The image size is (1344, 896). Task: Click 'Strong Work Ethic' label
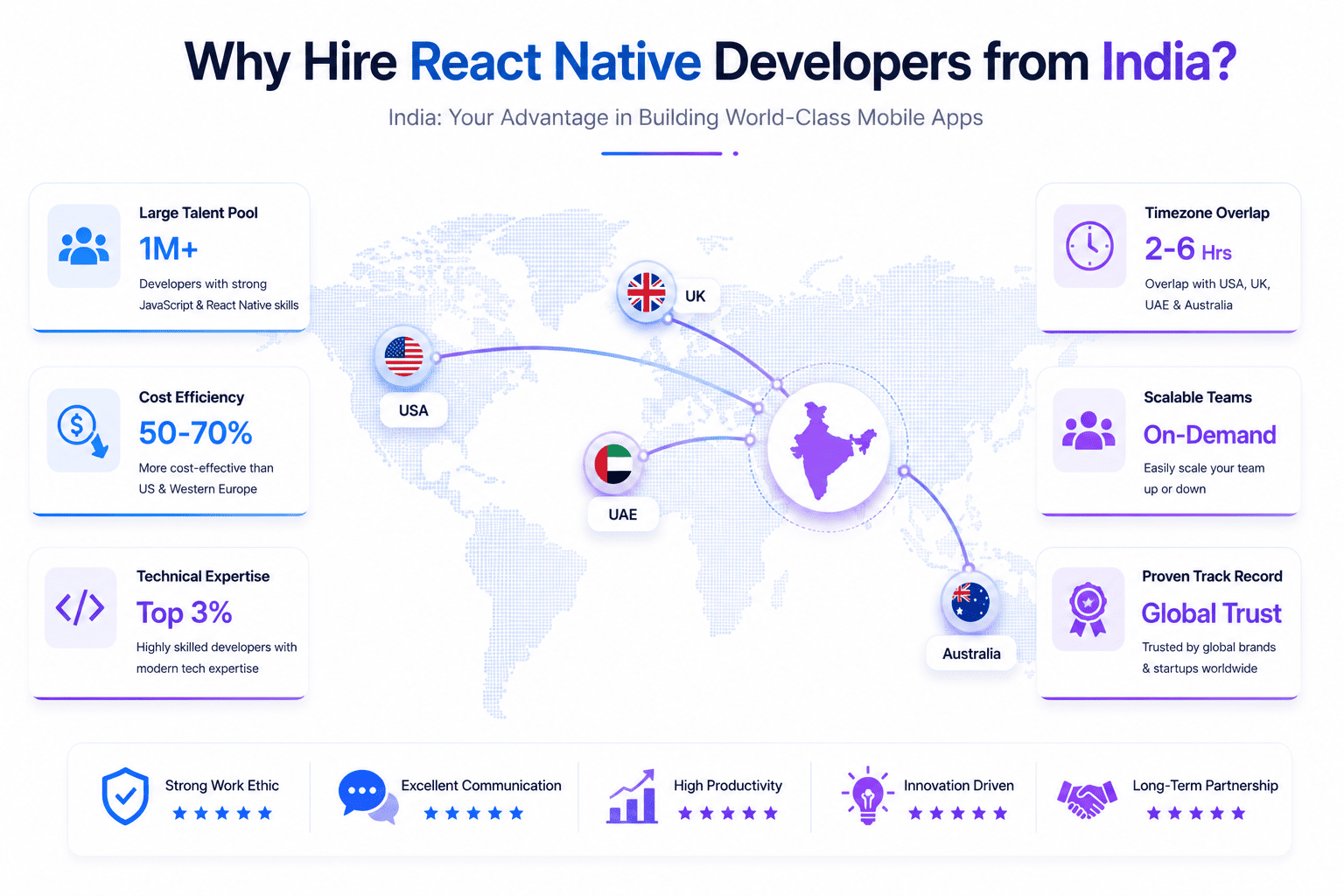click(222, 786)
